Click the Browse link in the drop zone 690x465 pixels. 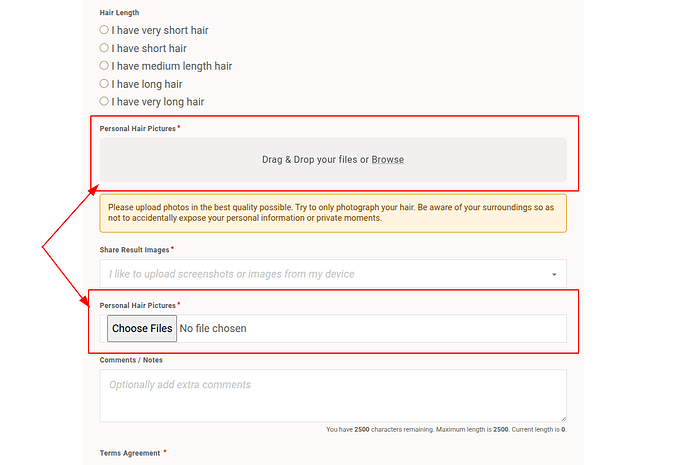pos(387,160)
